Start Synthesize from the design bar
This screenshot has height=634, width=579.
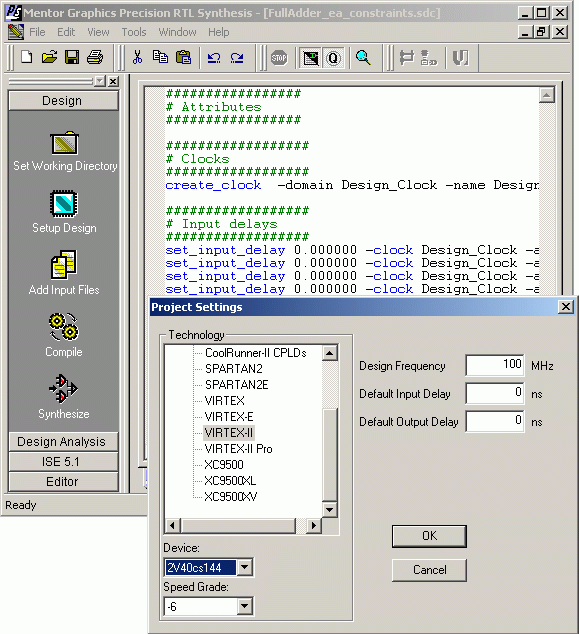pos(63,389)
